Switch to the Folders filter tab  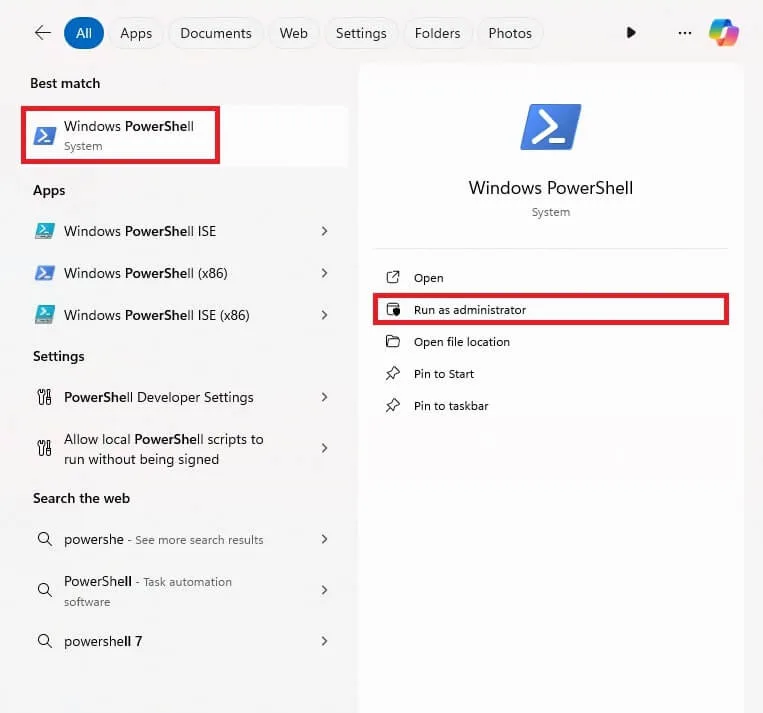point(437,33)
